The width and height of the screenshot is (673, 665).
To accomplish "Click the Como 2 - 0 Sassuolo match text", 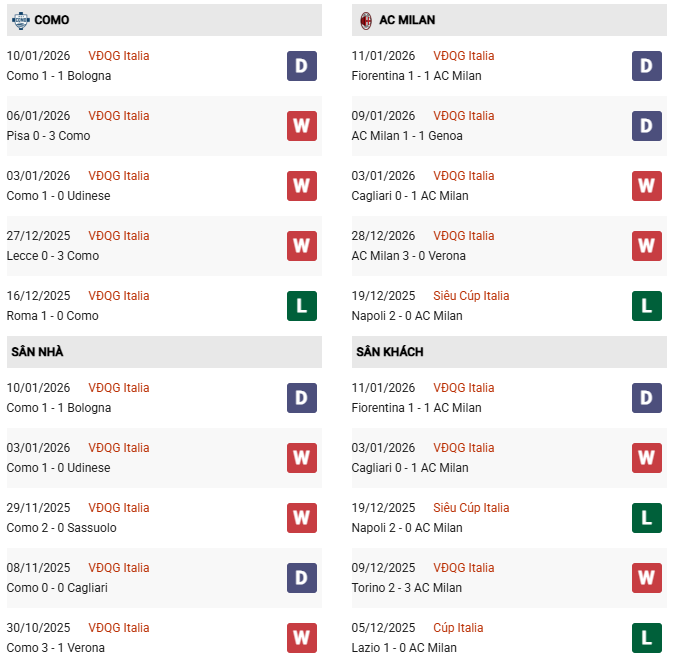I will [x=62, y=528].
